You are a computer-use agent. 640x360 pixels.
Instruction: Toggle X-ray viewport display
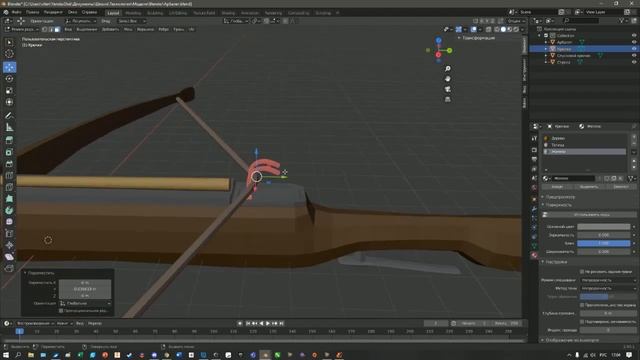click(x=488, y=29)
